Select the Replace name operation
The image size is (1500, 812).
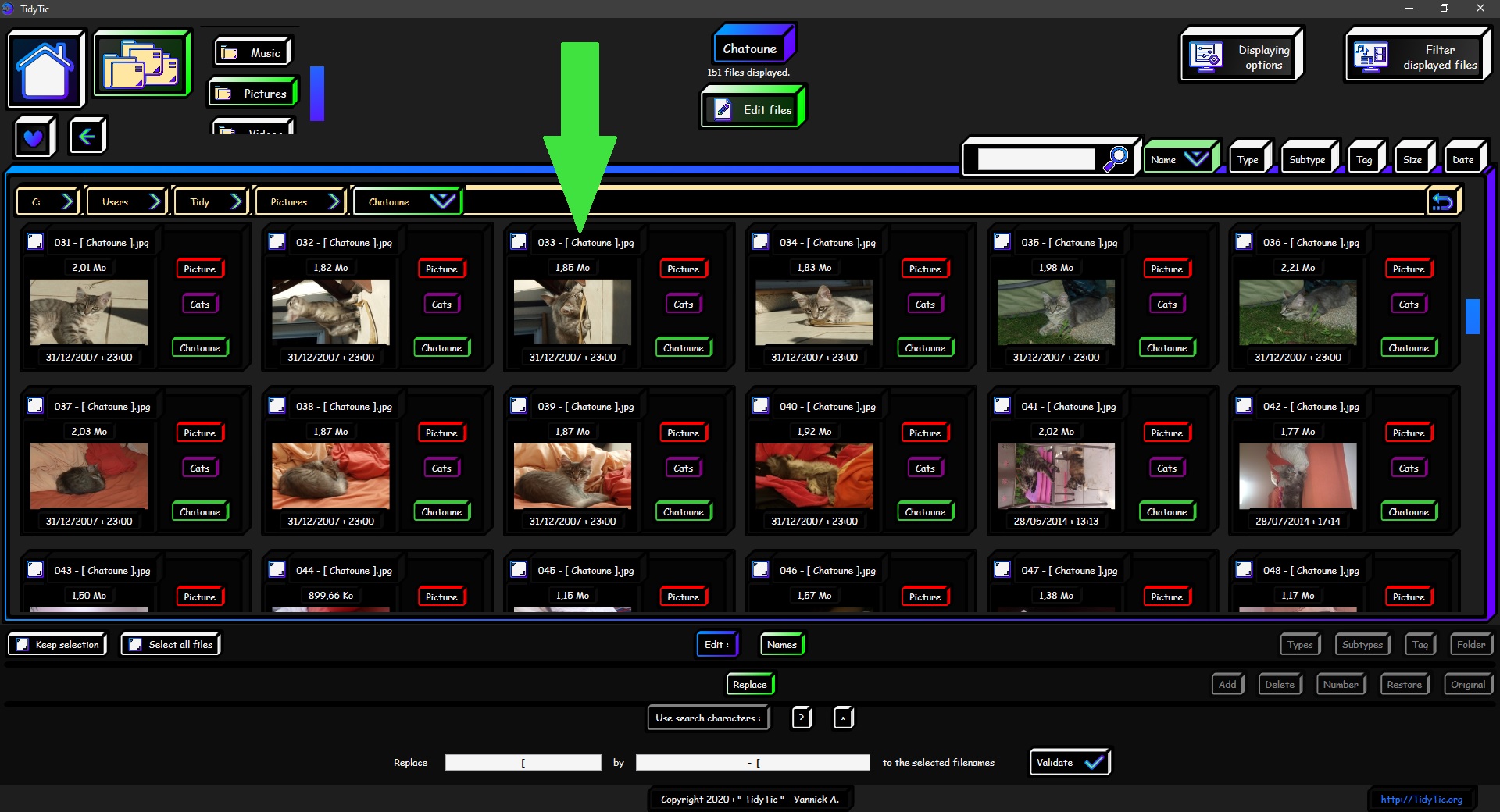pos(750,684)
